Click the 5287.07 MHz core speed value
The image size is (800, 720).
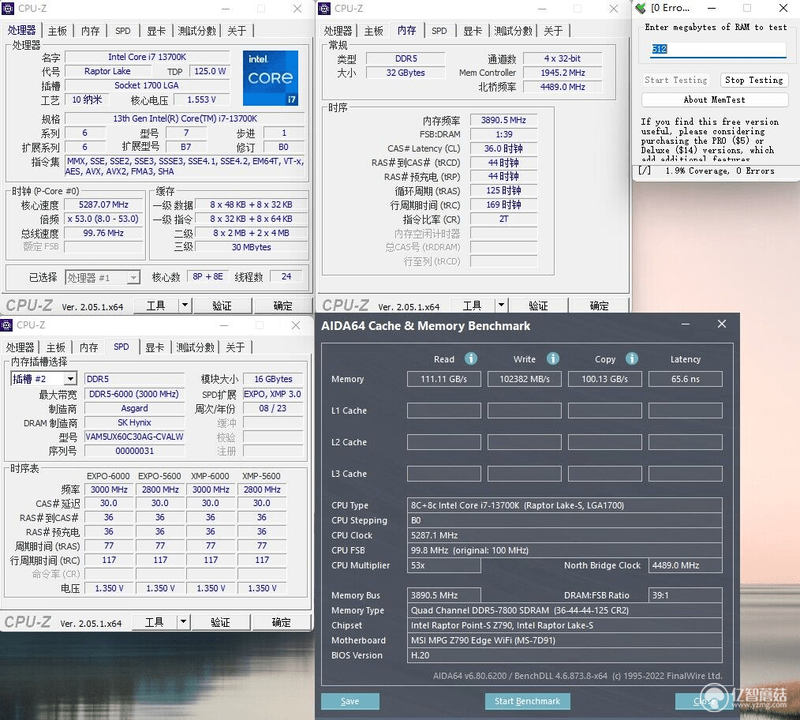pos(104,205)
